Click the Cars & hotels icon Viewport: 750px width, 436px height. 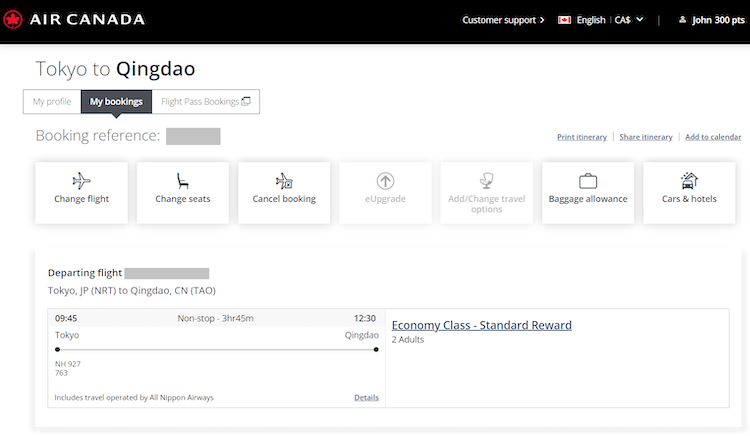[689, 181]
